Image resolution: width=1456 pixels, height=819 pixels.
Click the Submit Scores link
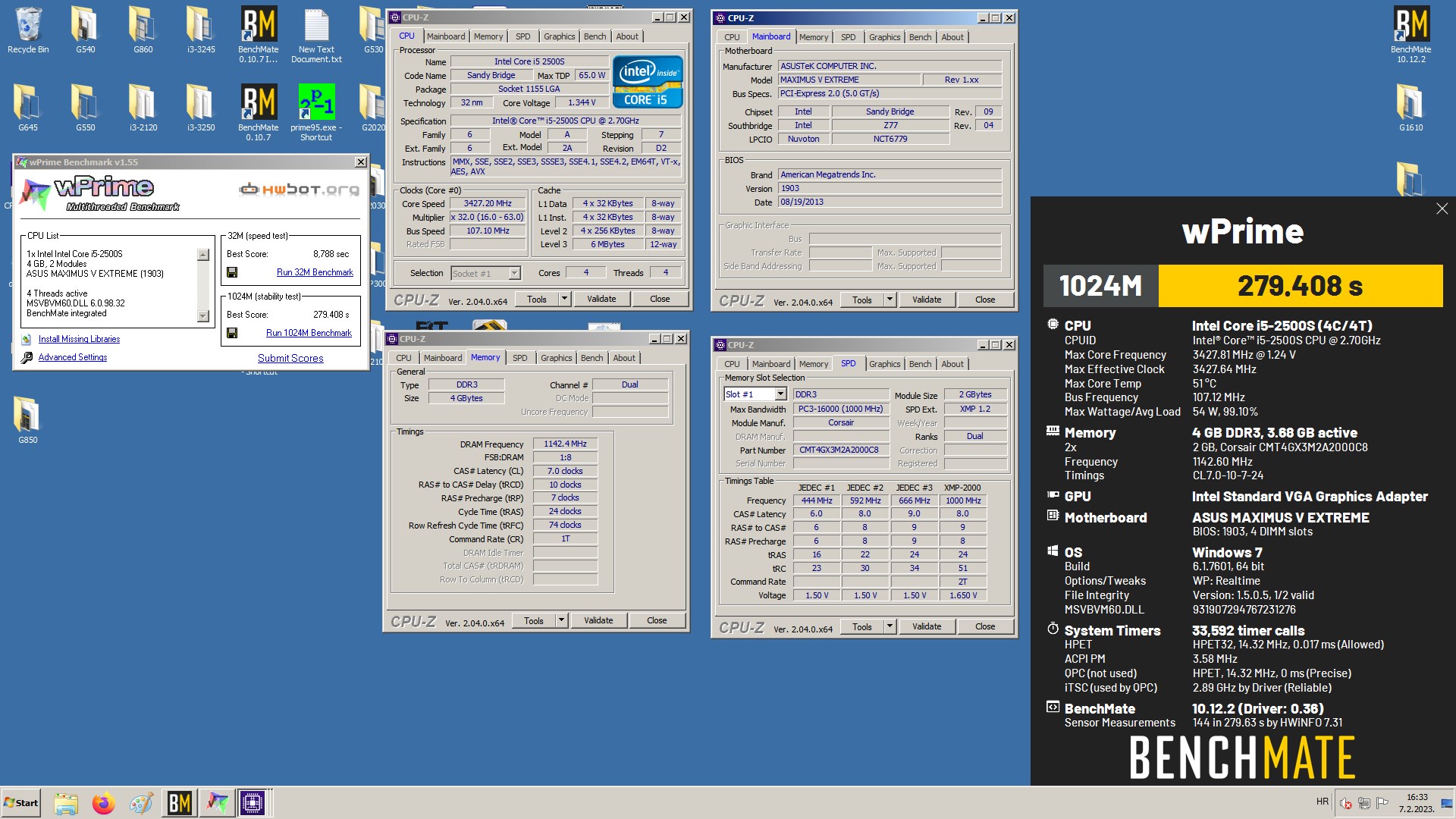coord(290,358)
